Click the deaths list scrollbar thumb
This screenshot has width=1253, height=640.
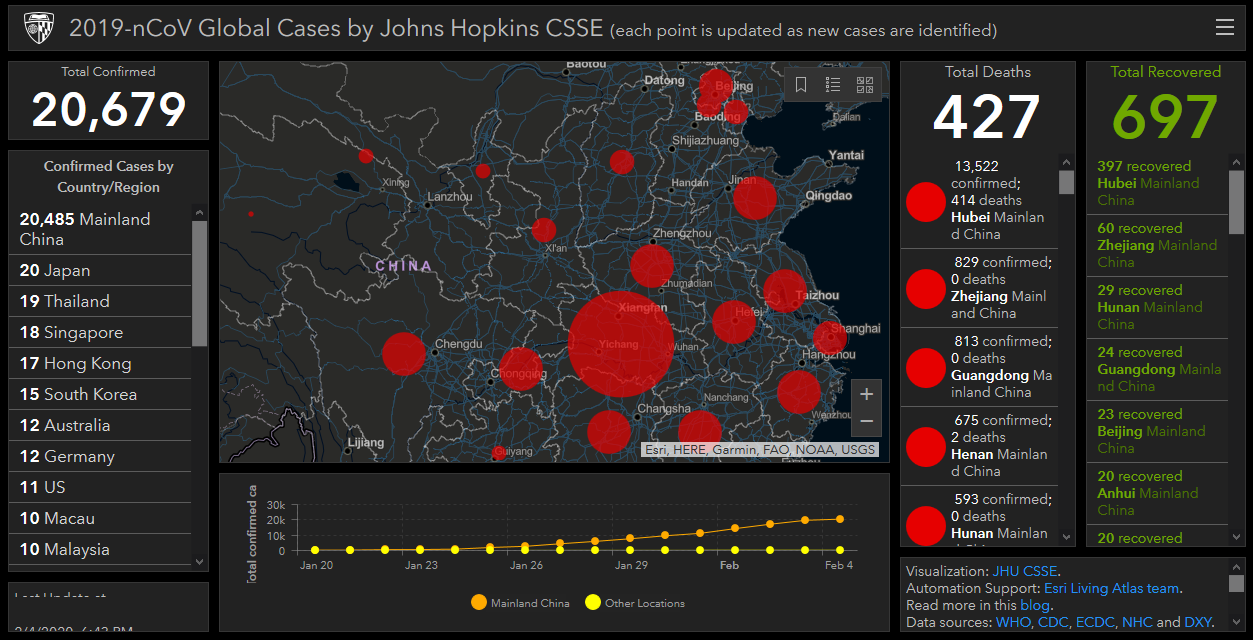(x=1066, y=182)
